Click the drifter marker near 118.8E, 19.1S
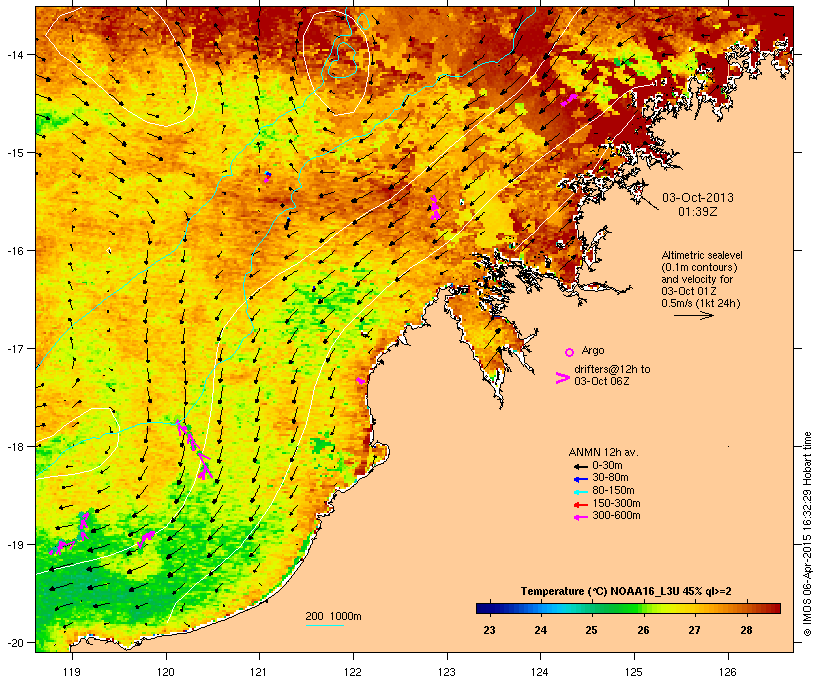Viewport: 820px width, 680px height. (61, 547)
